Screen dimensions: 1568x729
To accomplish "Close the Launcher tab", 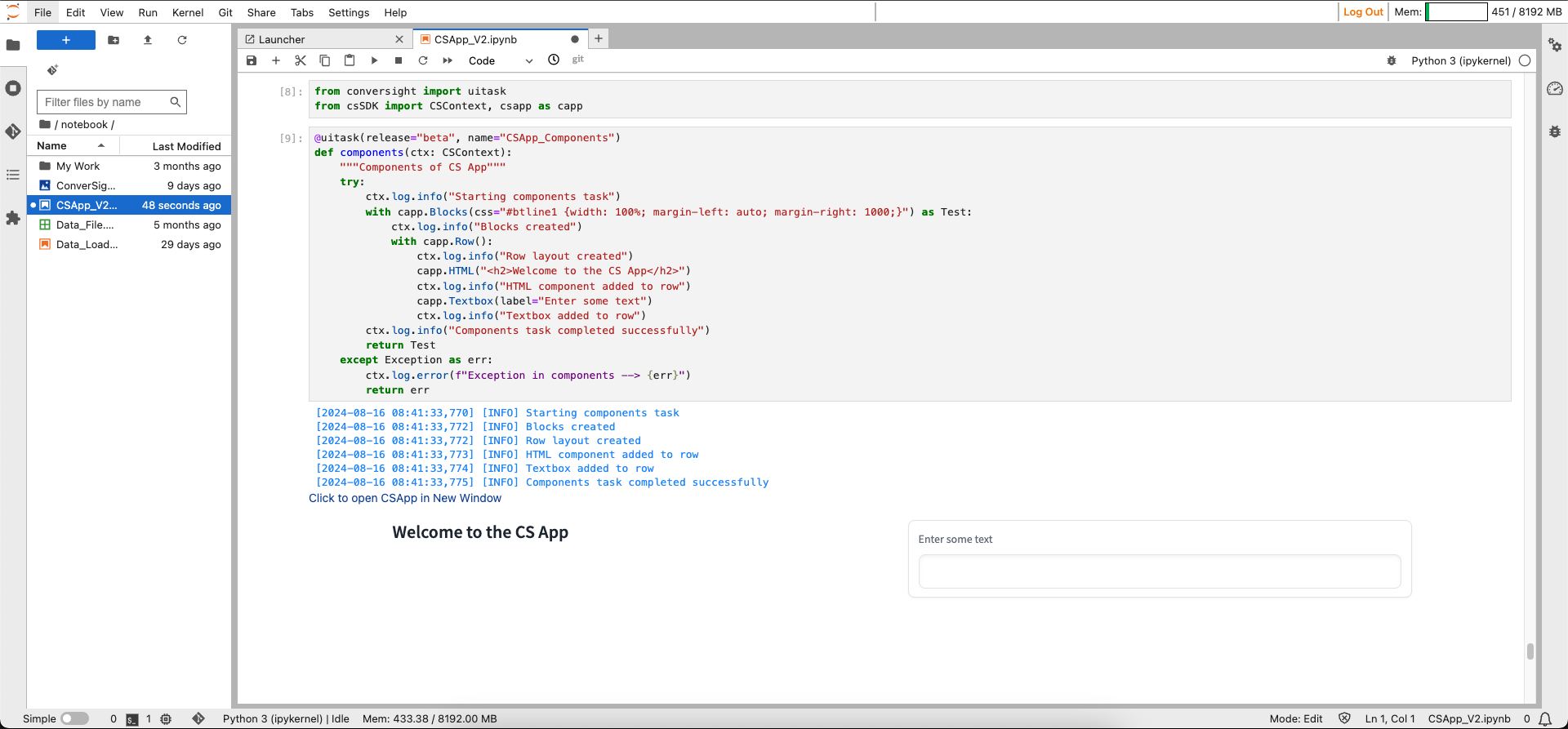I will 399,39.
